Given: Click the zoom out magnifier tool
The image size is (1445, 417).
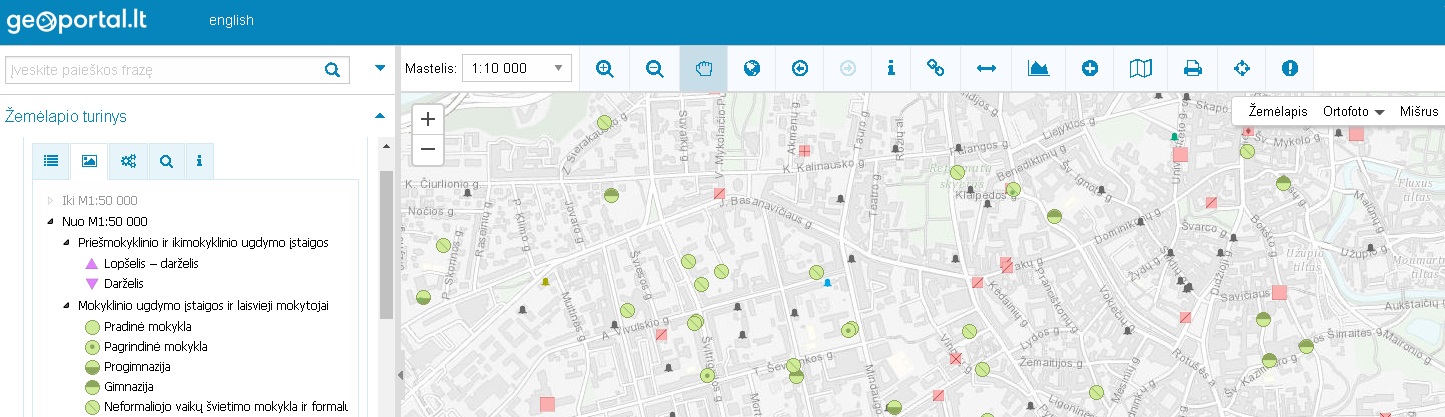Looking at the screenshot, I should [654, 68].
